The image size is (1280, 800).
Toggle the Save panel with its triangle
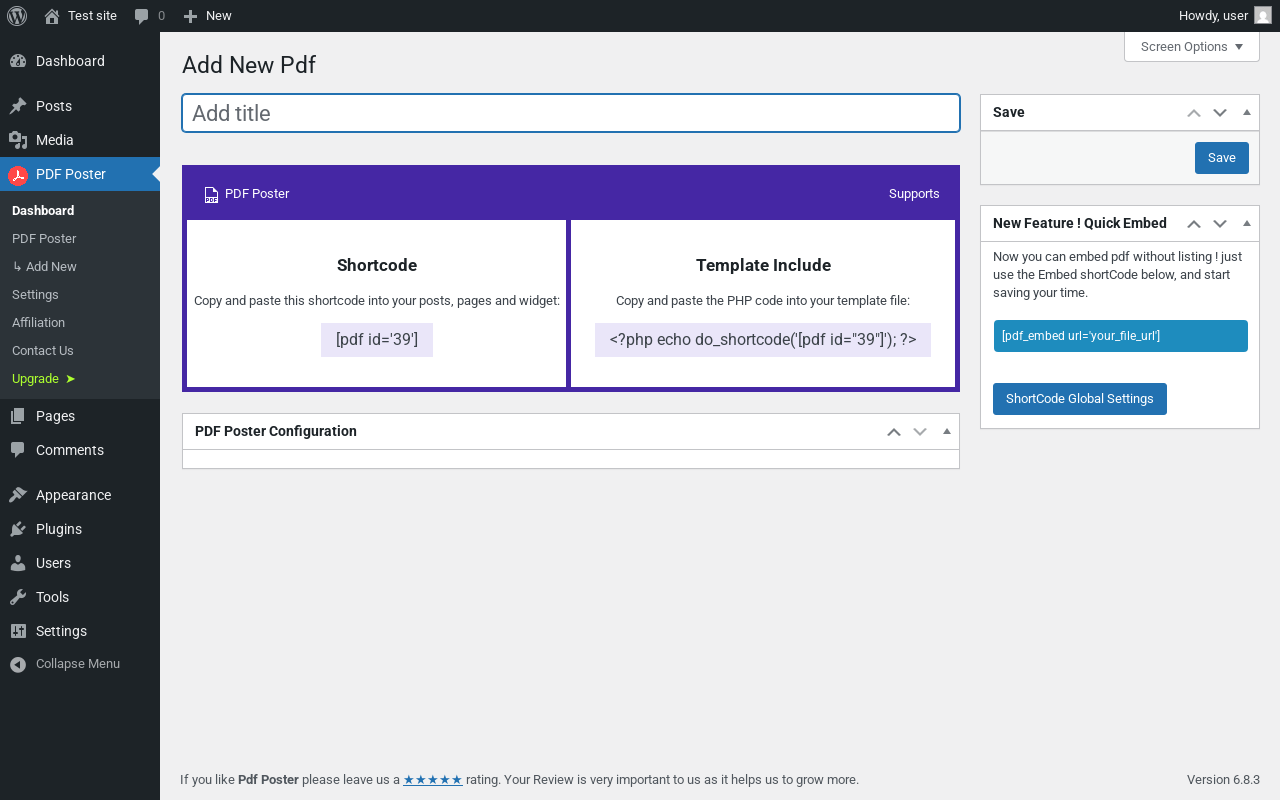[1247, 112]
